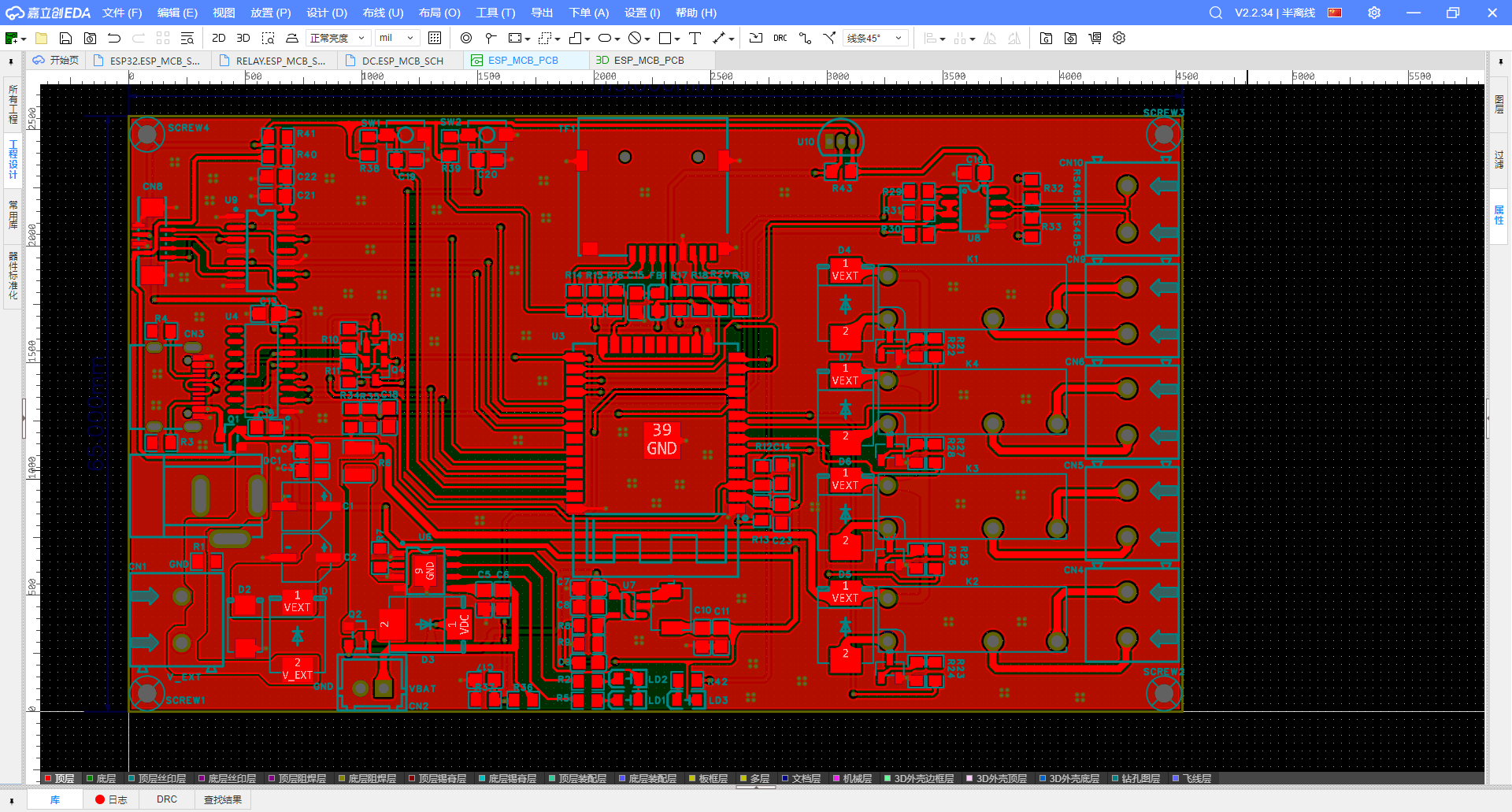Expand the measure dimension tool dropdown arrow
Screen dimensions: 1512x812
tap(732, 39)
